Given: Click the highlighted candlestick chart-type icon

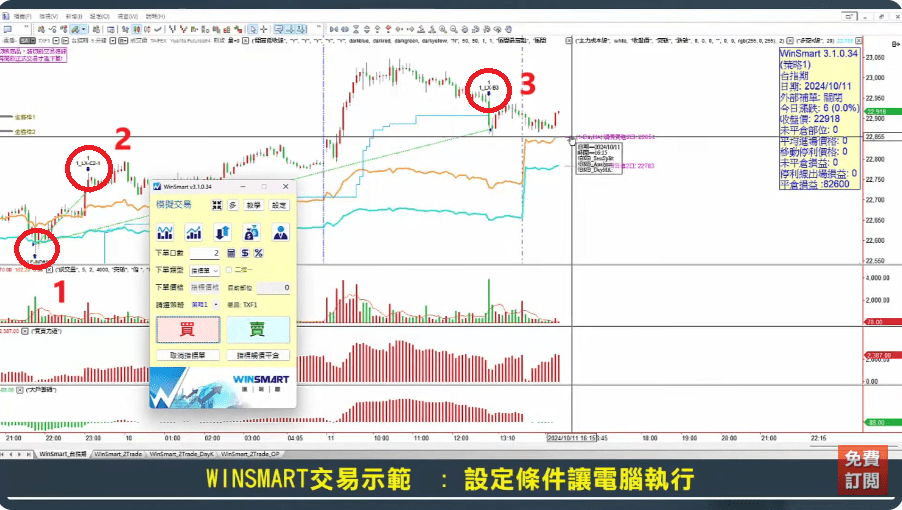Looking at the screenshot, I should (x=137, y=29).
